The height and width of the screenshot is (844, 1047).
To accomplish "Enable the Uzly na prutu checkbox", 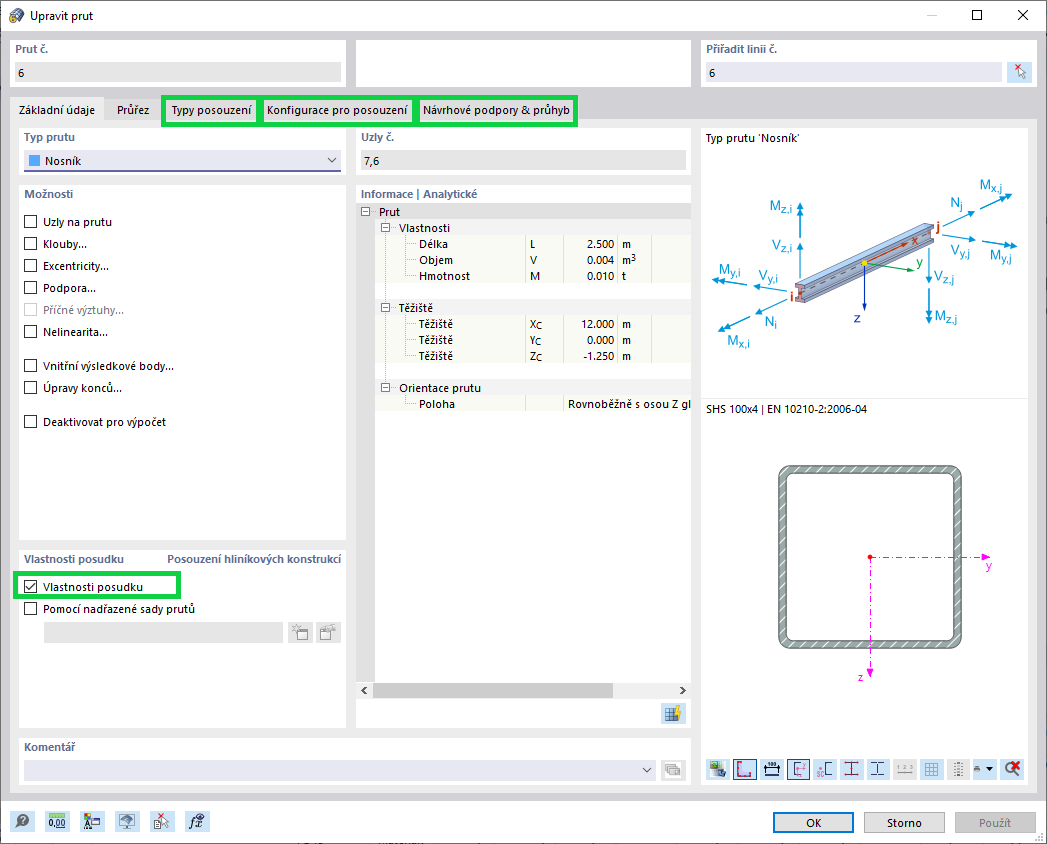I will [x=30, y=222].
